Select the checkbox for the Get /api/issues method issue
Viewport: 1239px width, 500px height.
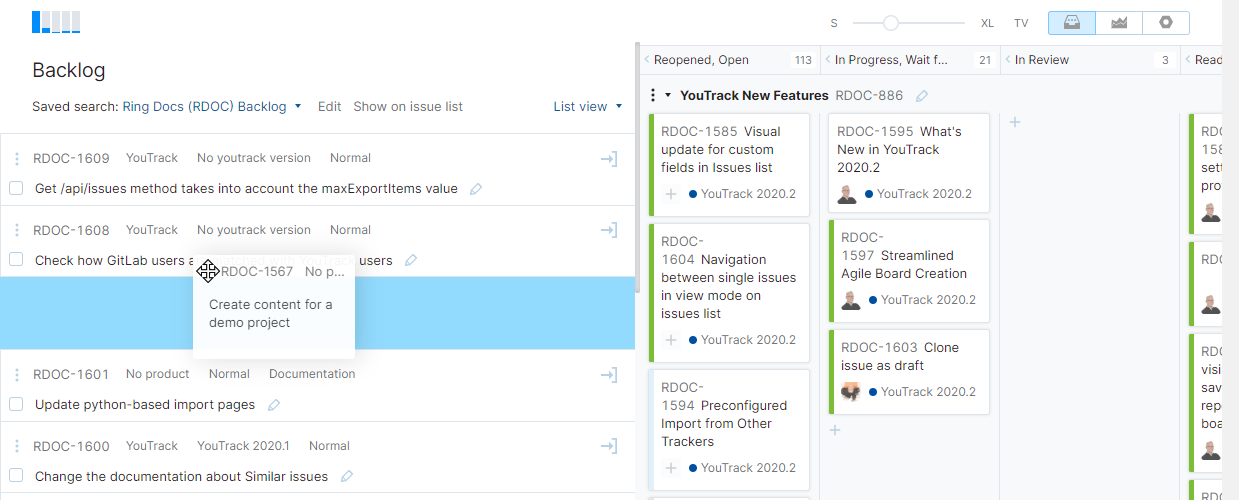point(16,188)
